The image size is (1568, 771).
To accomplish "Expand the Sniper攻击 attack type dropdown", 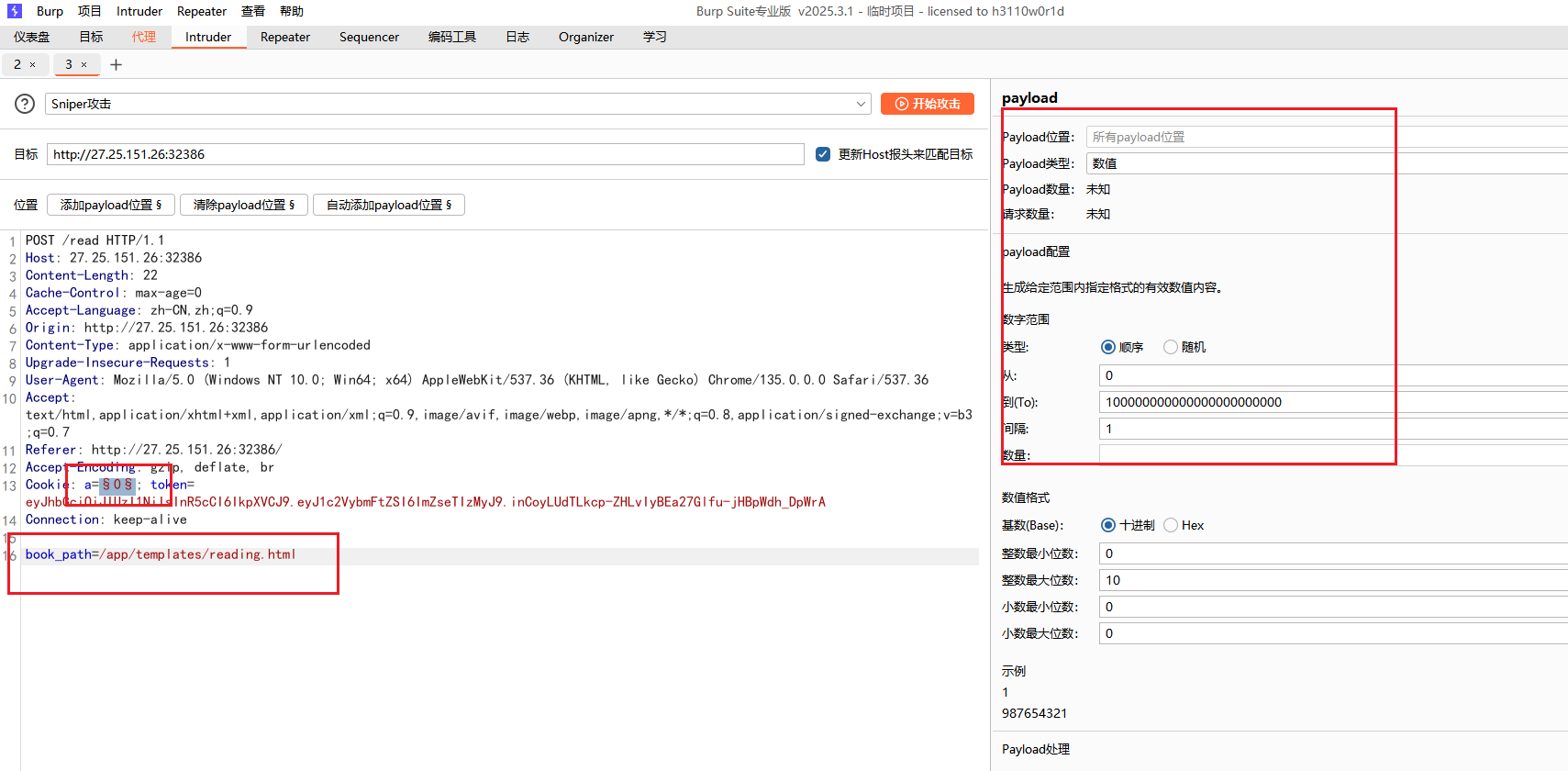I will (x=458, y=104).
